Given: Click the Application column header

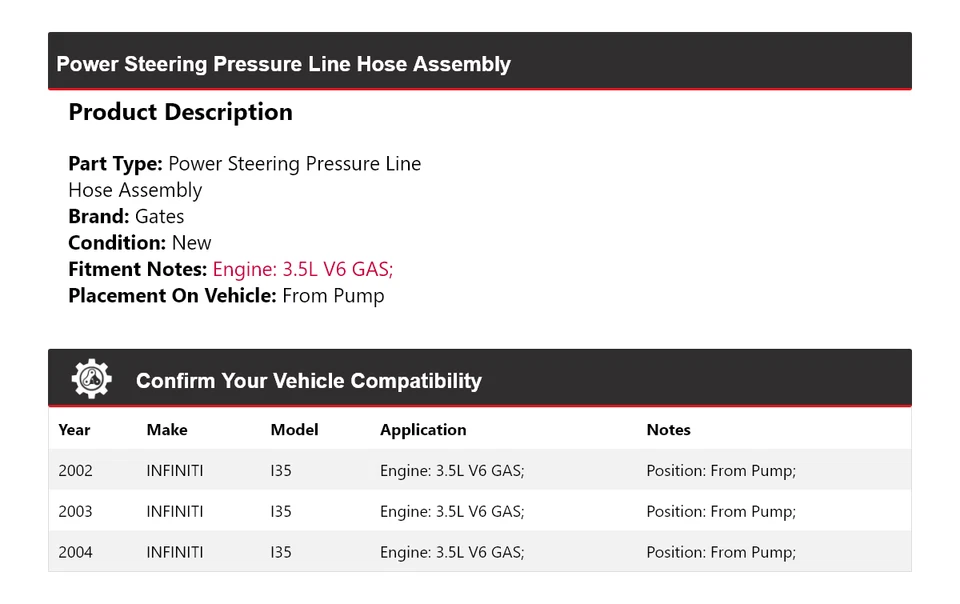Looking at the screenshot, I should [x=423, y=430].
